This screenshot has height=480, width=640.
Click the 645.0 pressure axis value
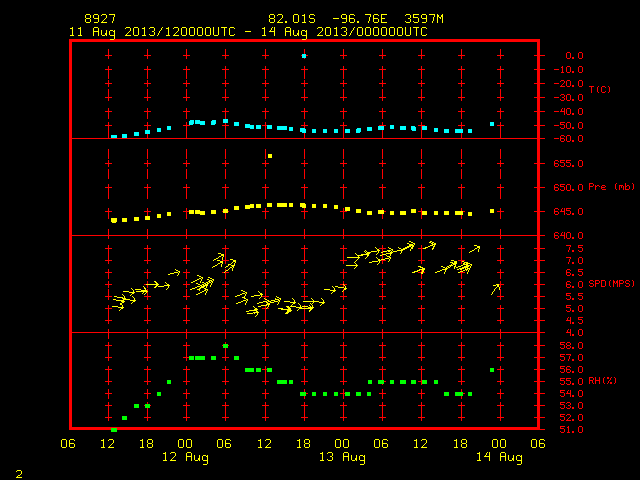pos(568,211)
